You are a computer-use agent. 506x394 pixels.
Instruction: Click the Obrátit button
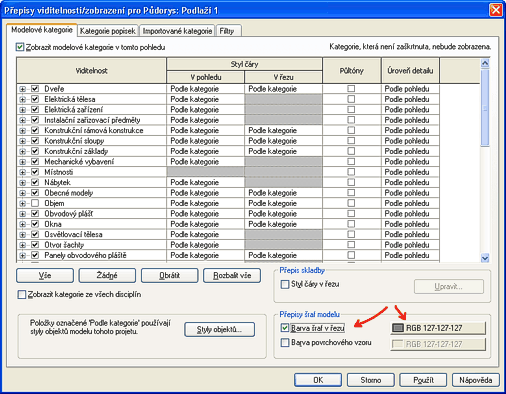[x=169, y=276]
